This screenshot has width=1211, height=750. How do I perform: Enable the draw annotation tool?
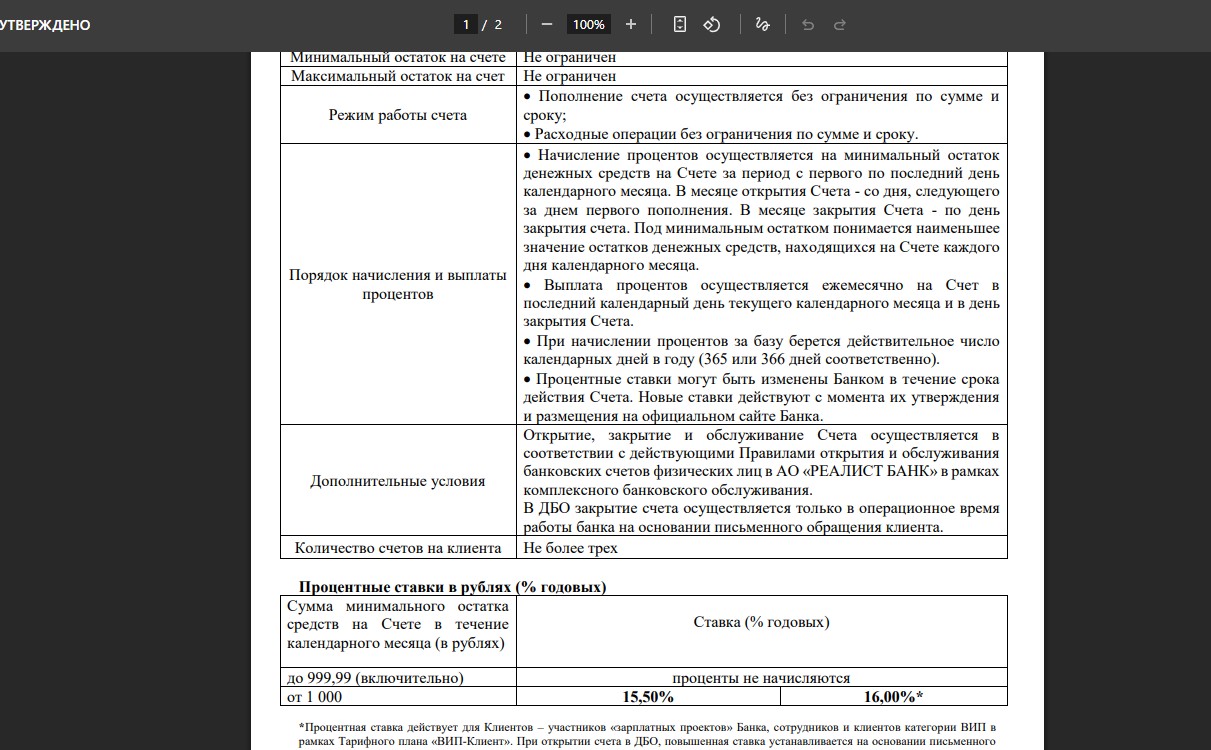pos(762,24)
